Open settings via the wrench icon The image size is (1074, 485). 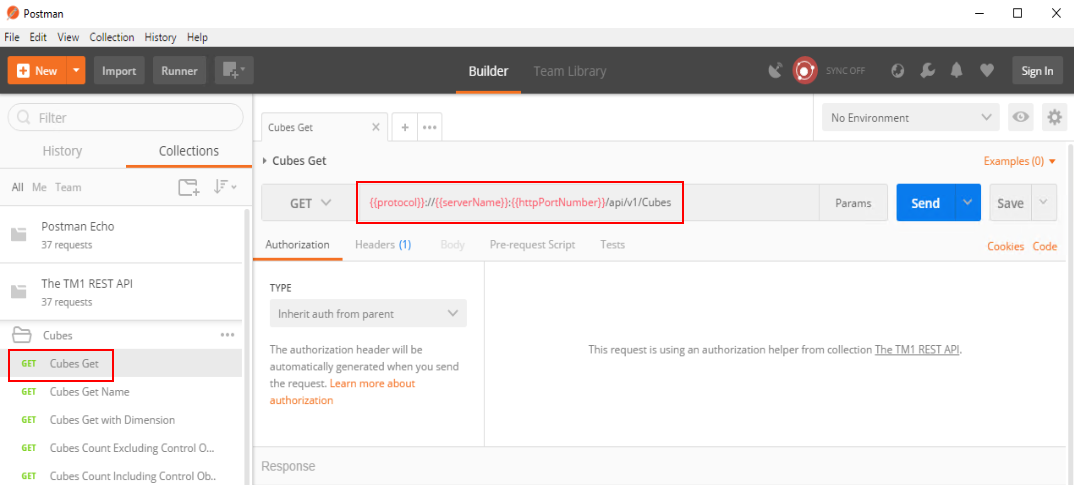927,71
